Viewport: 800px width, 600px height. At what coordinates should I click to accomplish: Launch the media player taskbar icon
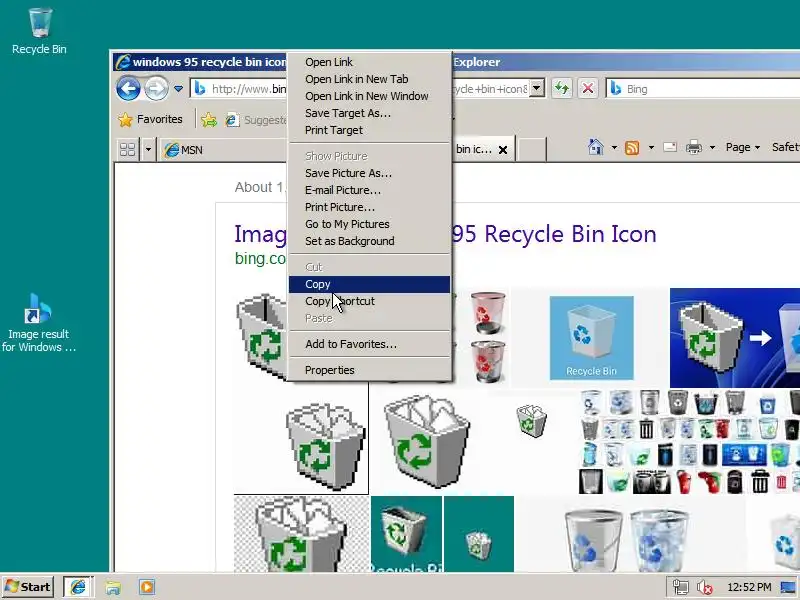(x=147, y=587)
